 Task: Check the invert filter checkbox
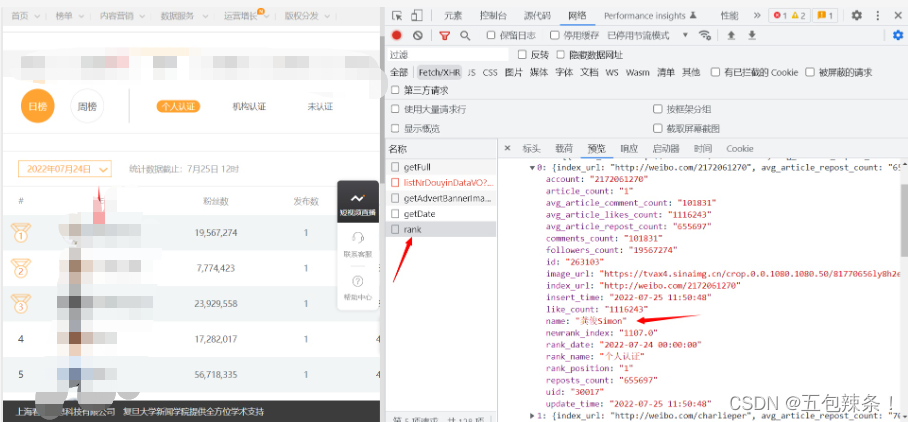click(522, 54)
